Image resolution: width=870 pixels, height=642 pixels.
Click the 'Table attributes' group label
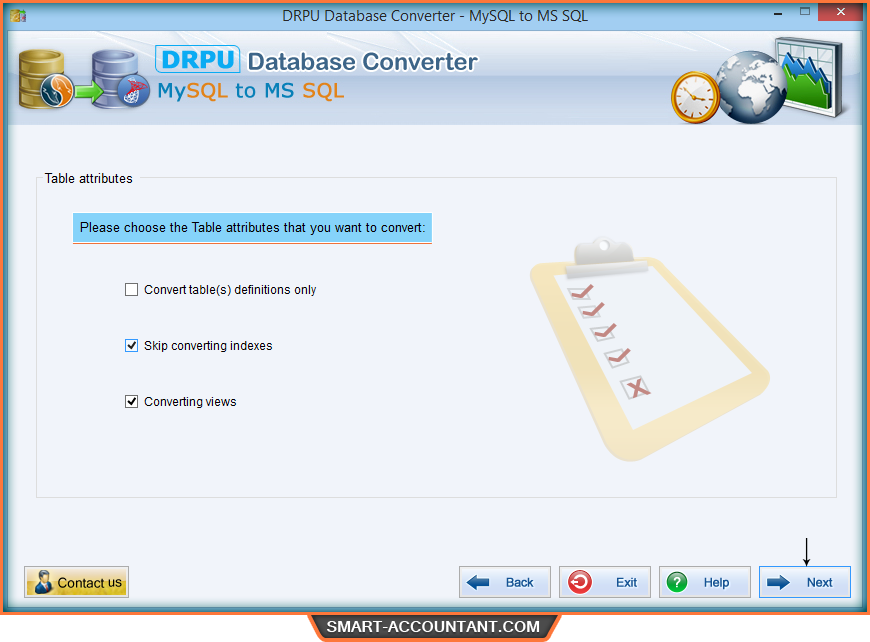point(89,179)
